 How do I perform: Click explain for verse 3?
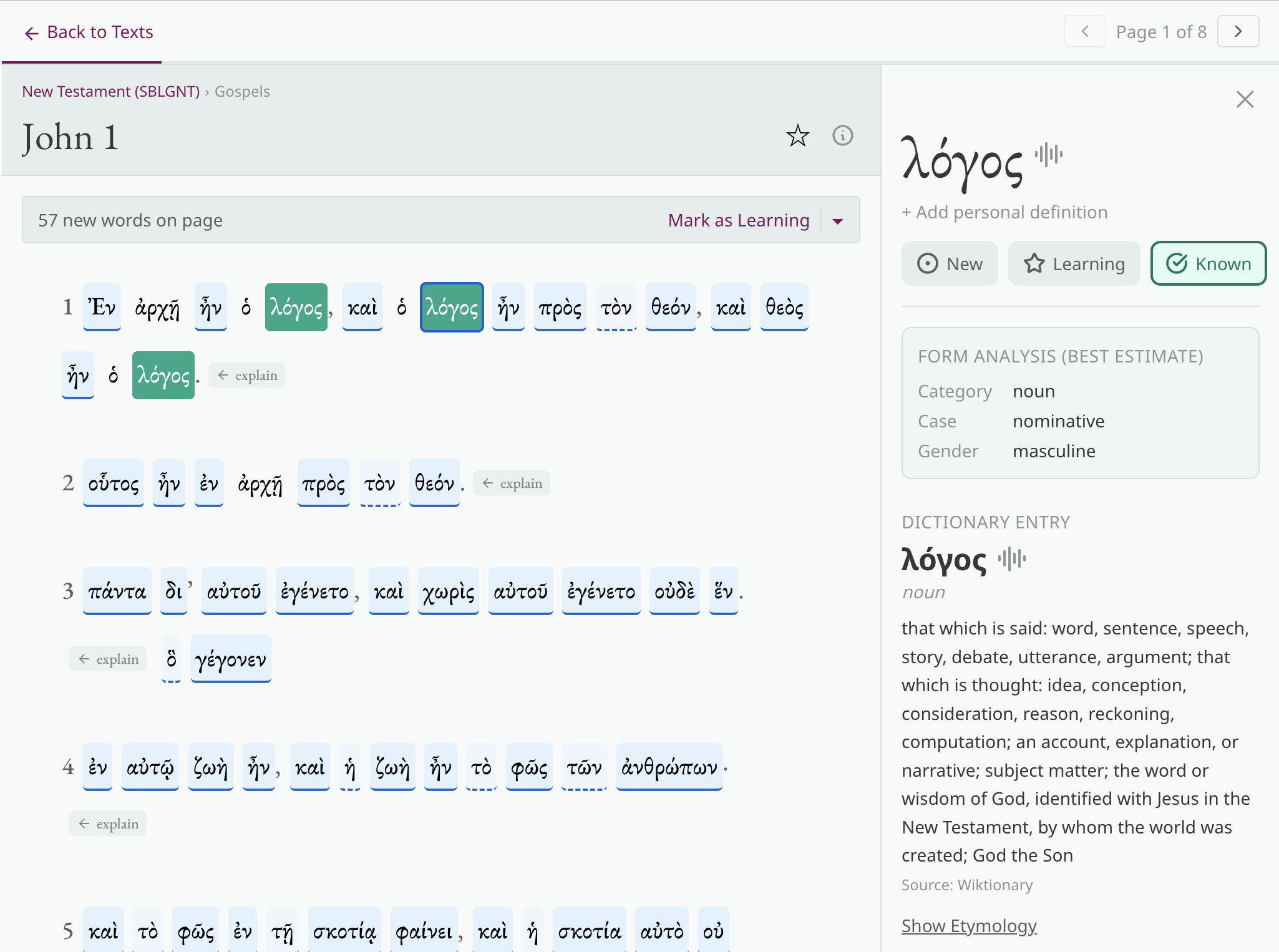(108, 659)
